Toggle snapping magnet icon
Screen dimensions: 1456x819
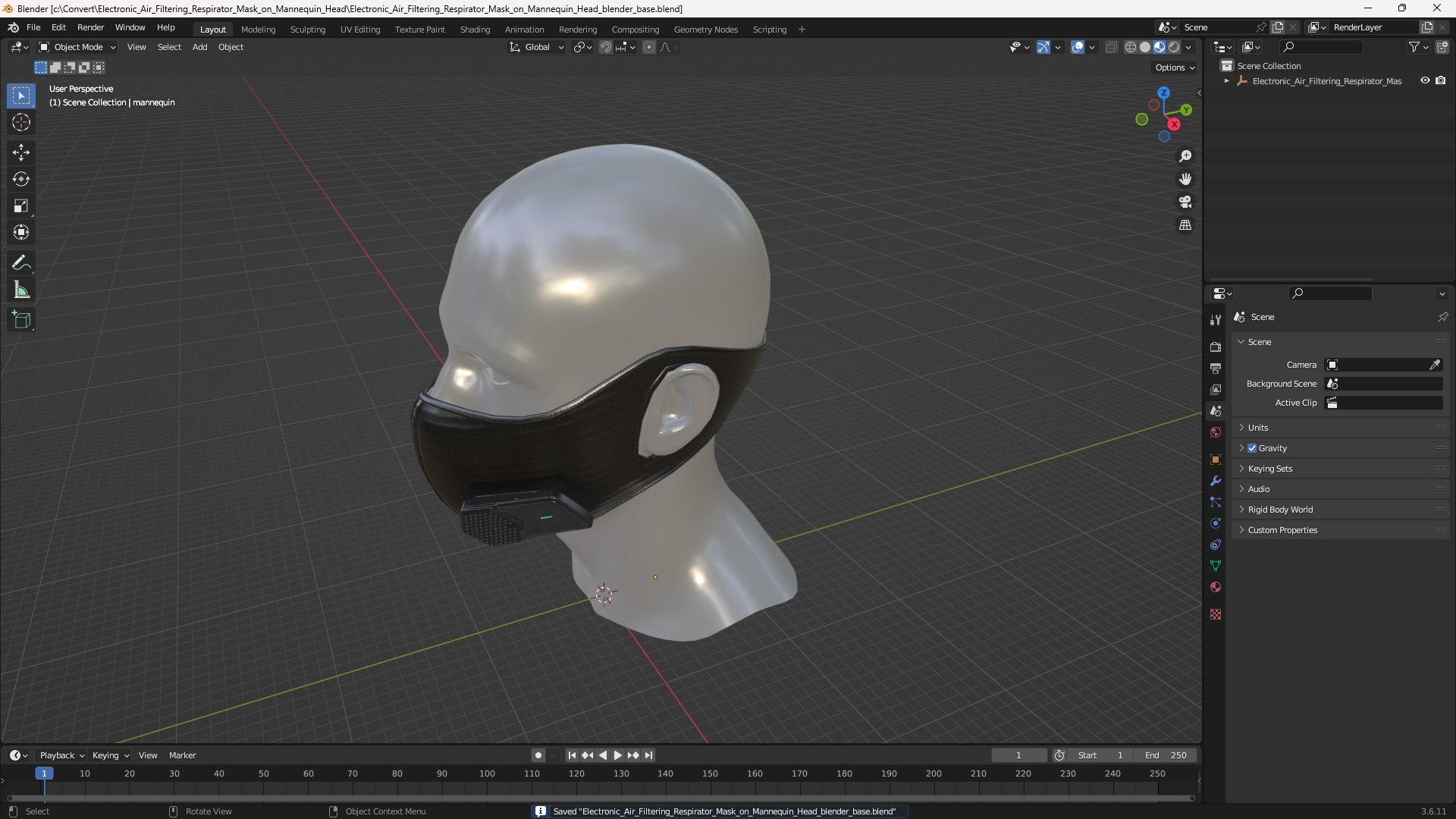[606, 47]
